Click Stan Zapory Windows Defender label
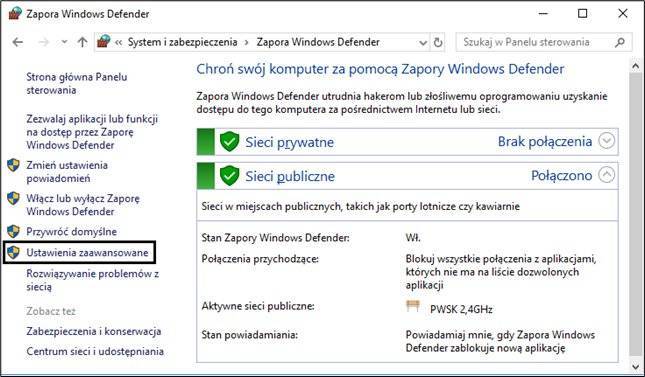This screenshot has width=645, height=377. [276, 238]
